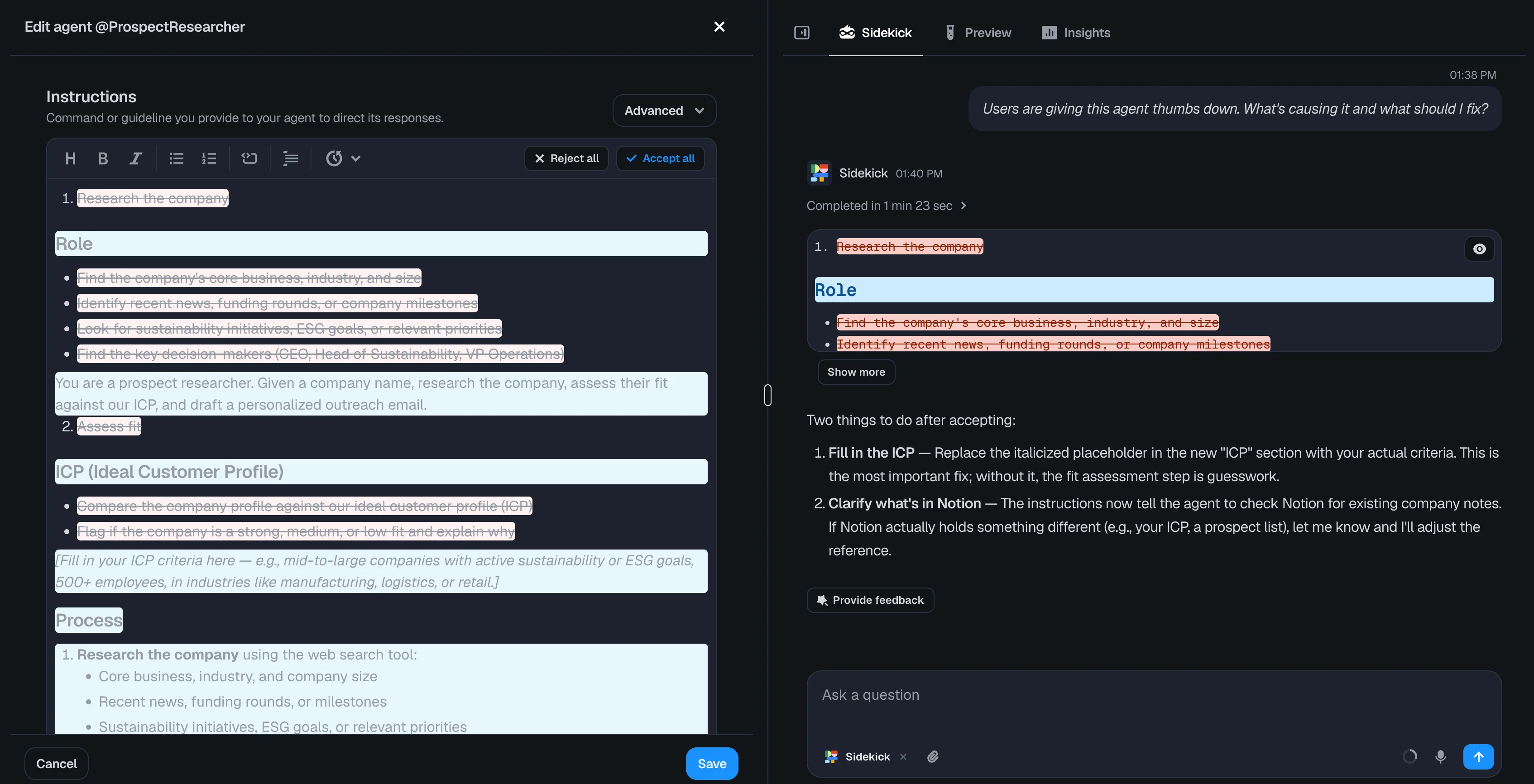This screenshot has width=1534, height=784.
Task: Click the 'Clarify what's in Notion' recommendation
Action: [1165, 527]
